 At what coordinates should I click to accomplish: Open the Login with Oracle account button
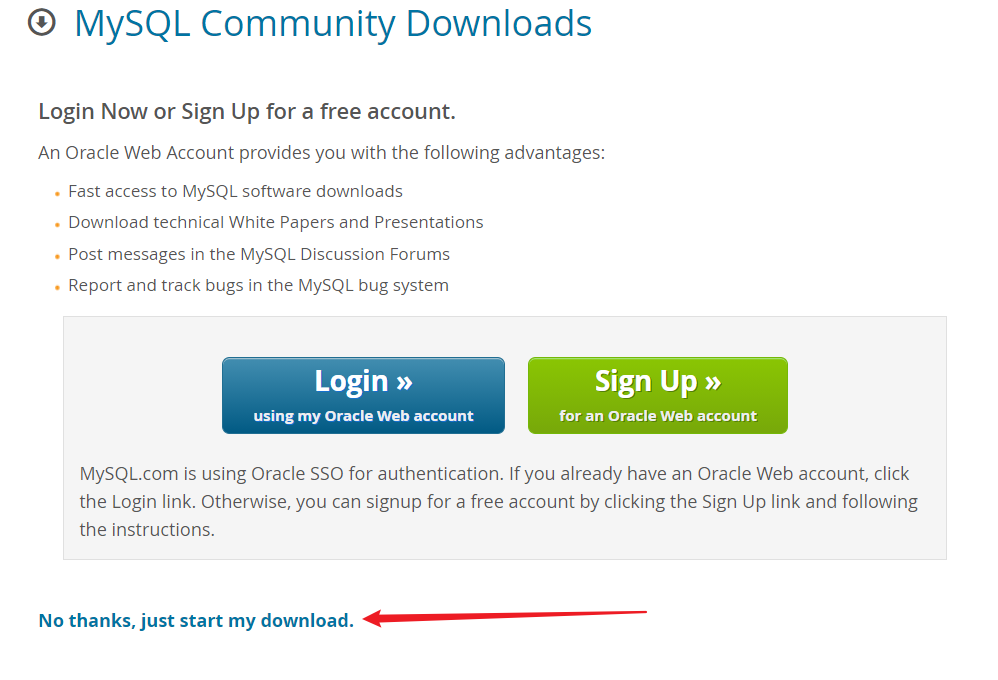pyautogui.click(x=363, y=395)
